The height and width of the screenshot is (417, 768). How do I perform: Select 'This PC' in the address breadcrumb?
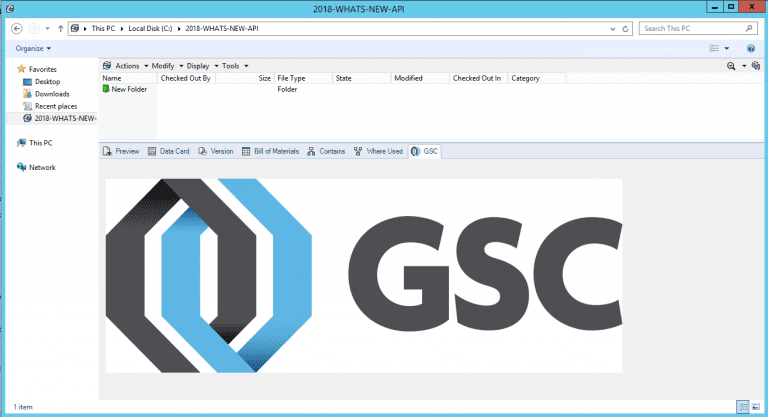[103, 28]
